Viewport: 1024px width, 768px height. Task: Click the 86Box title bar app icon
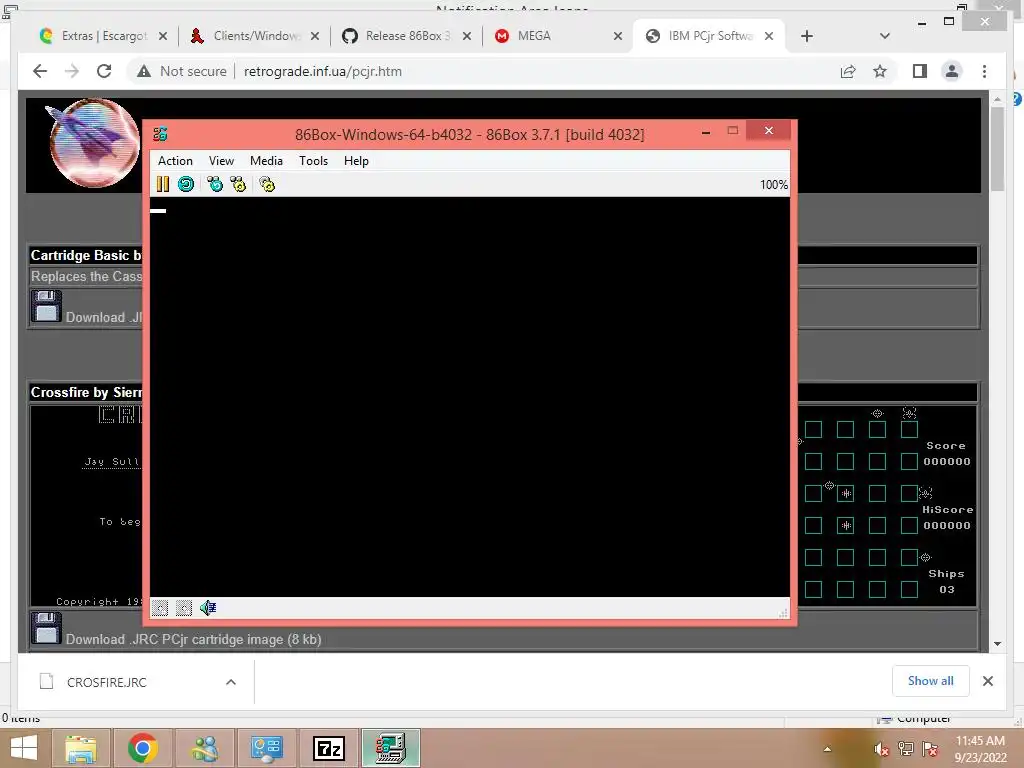coord(161,135)
